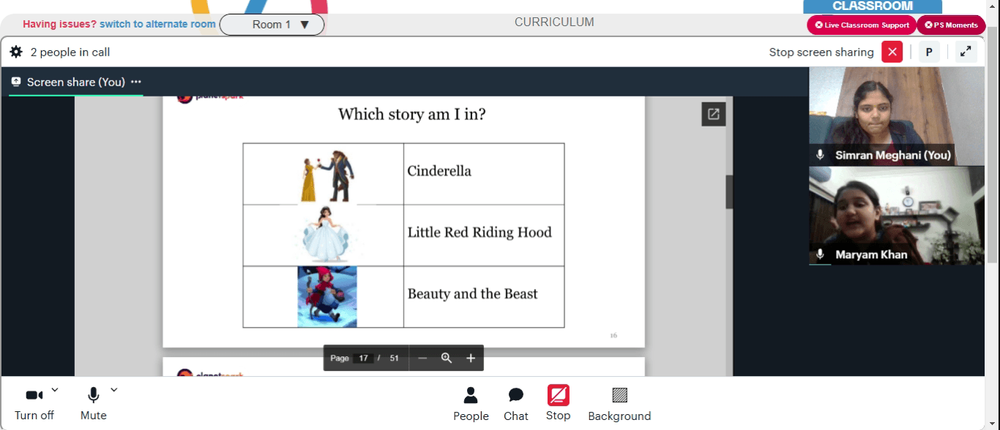Click Simran Meghani video tile
Viewport: 1000px width, 430px height.
[x=897, y=116]
